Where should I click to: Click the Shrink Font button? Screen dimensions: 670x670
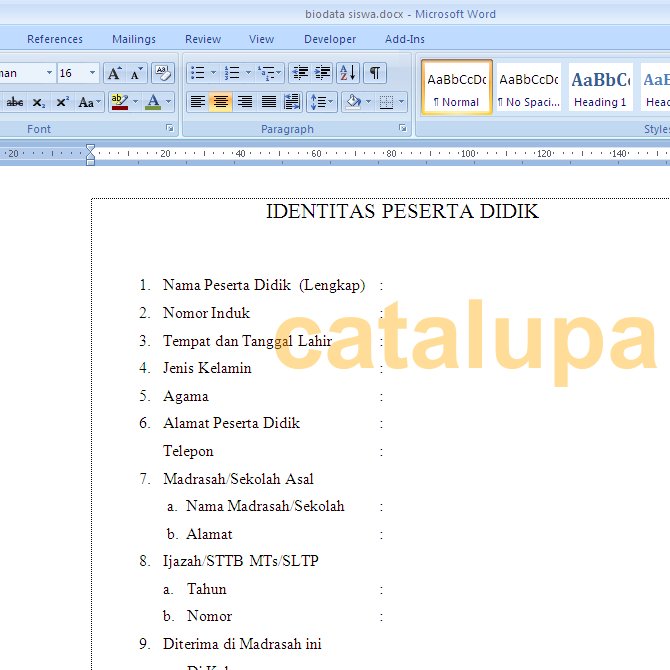click(137, 73)
